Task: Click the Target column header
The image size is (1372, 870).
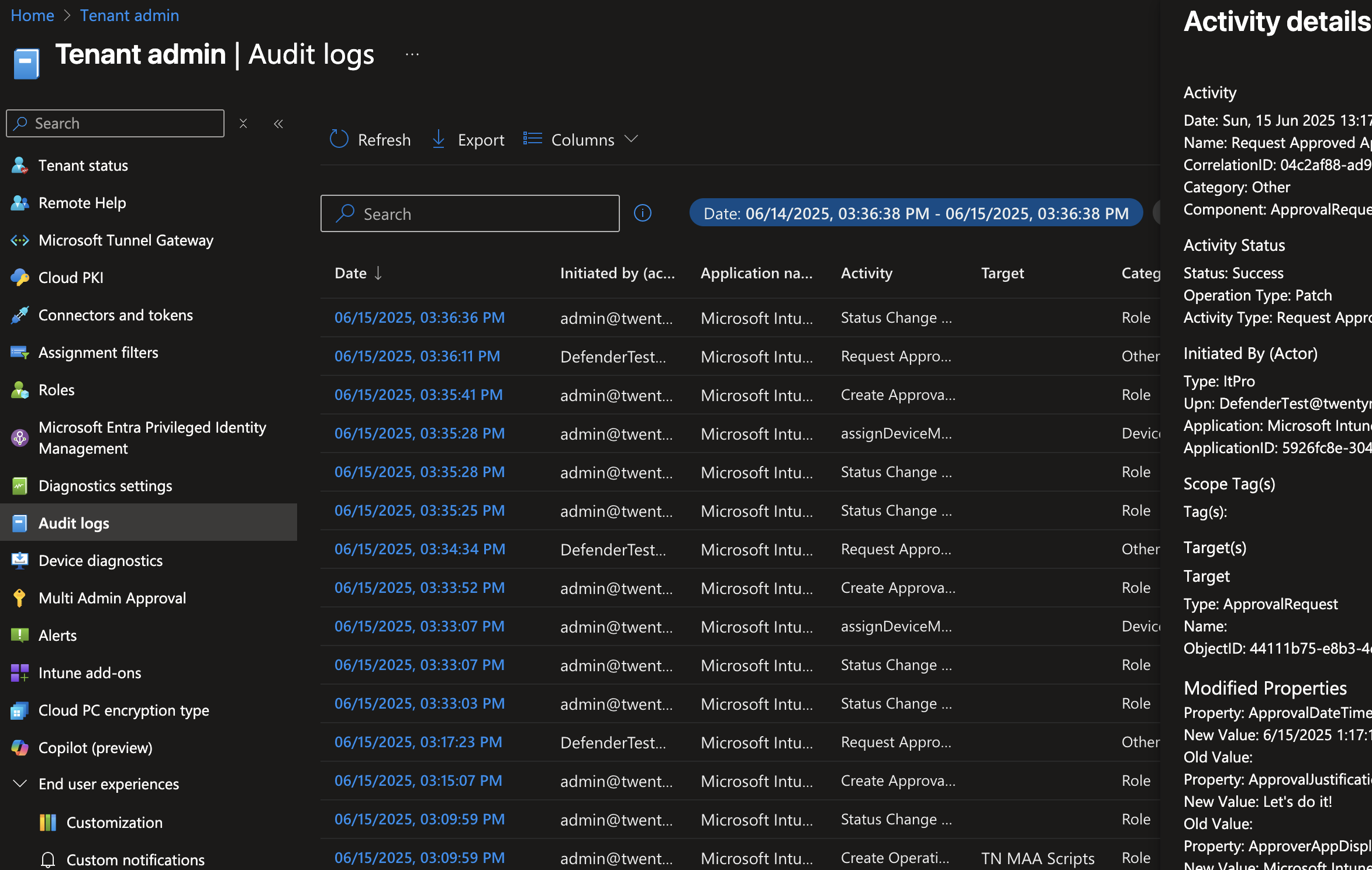Action: [1002, 273]
